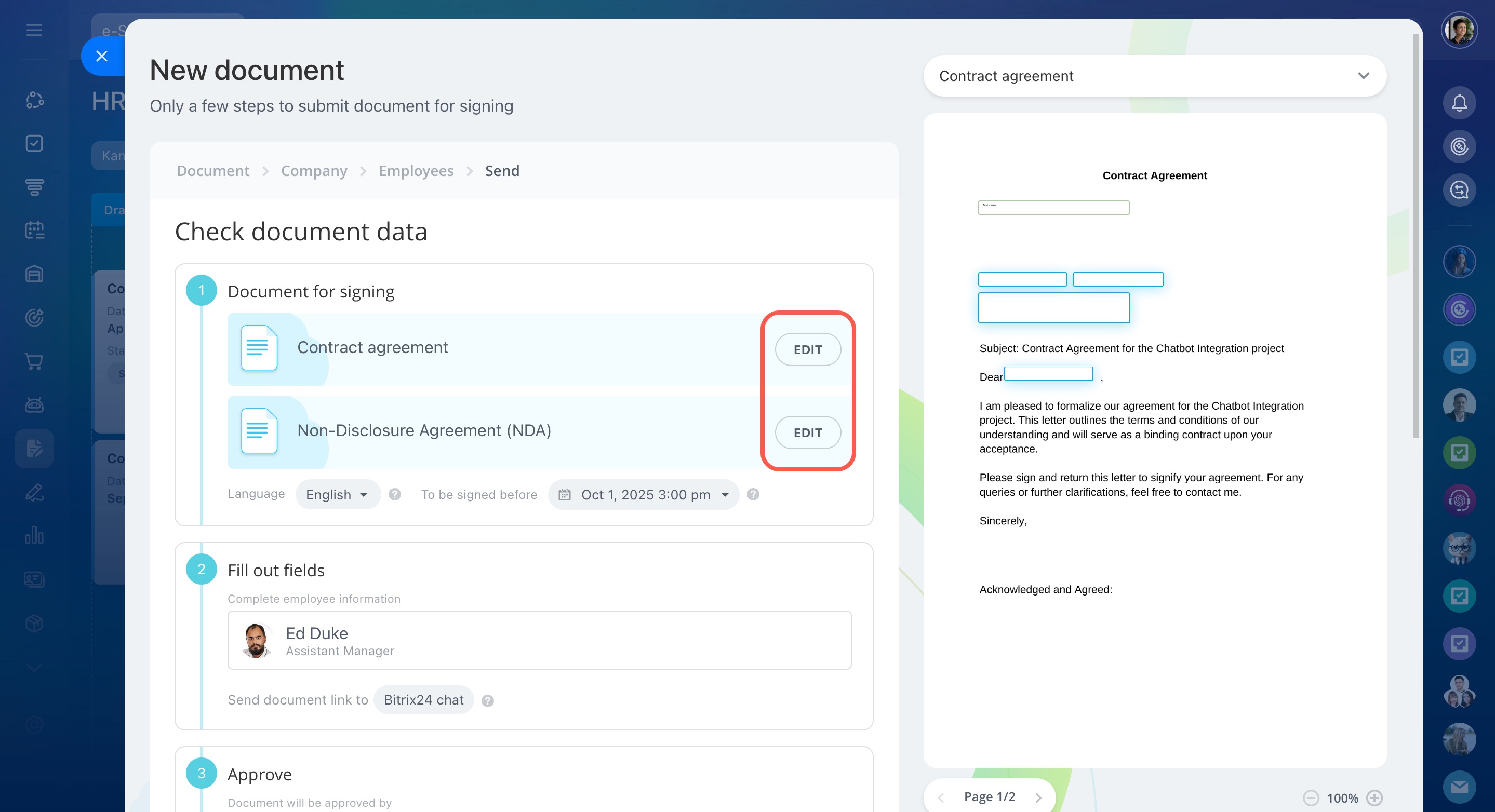Edit the Non-Disclosure Agreement document

pos(808,432)
